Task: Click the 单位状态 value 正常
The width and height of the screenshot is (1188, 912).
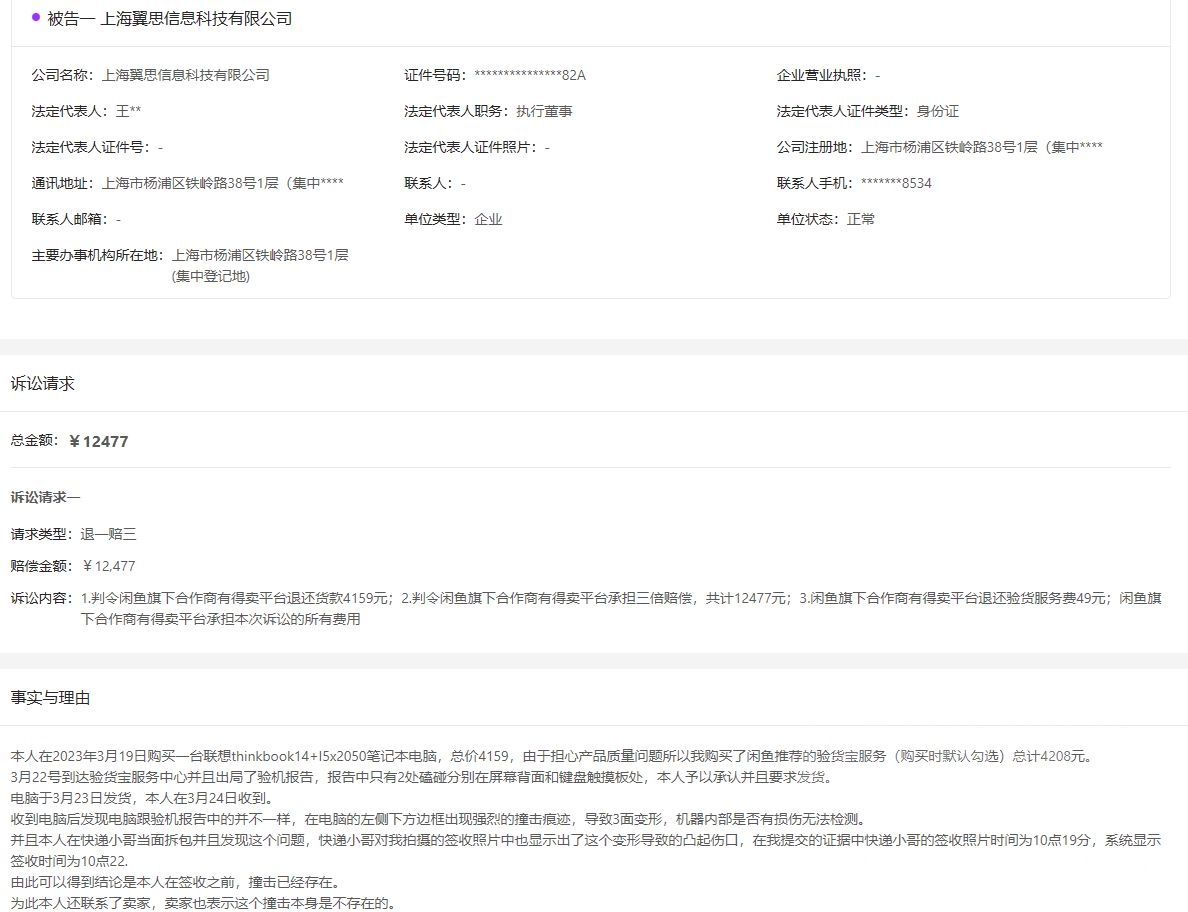Action: pyautogui.click(x=861, y=219)
